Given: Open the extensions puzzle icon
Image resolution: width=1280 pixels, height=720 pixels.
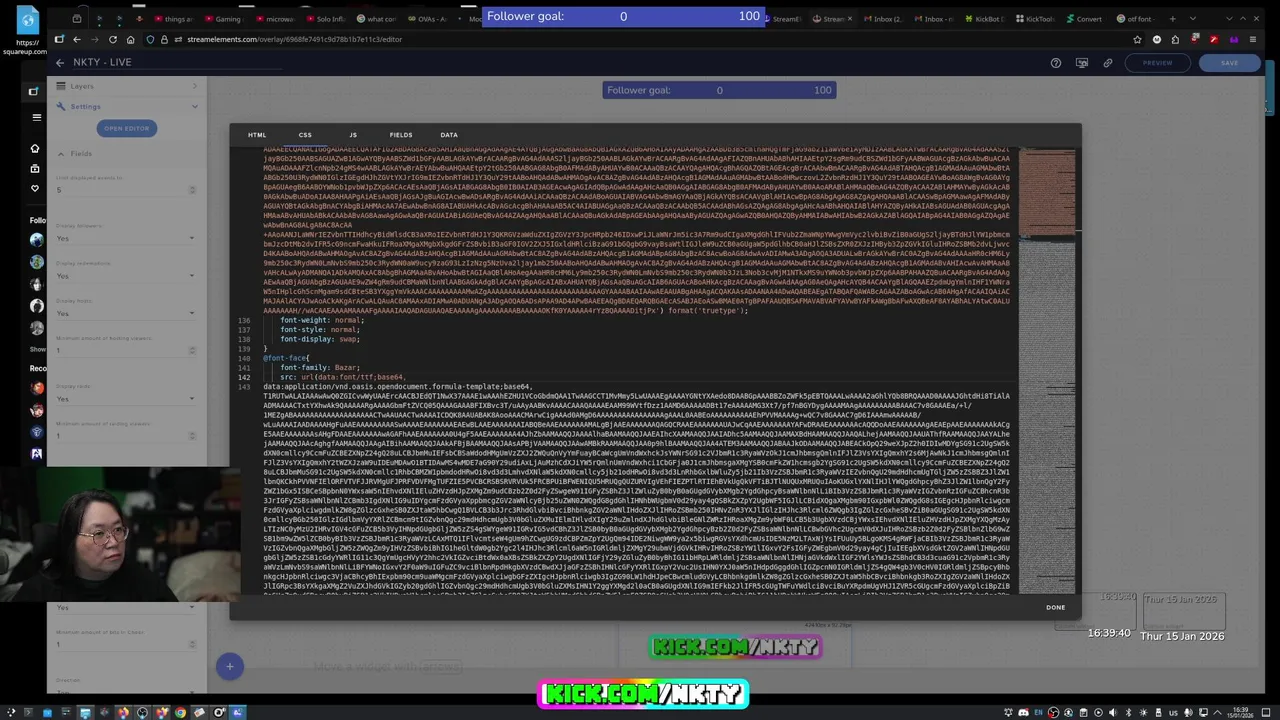Looking at the screenshot, I should (x=1176, y=39).
